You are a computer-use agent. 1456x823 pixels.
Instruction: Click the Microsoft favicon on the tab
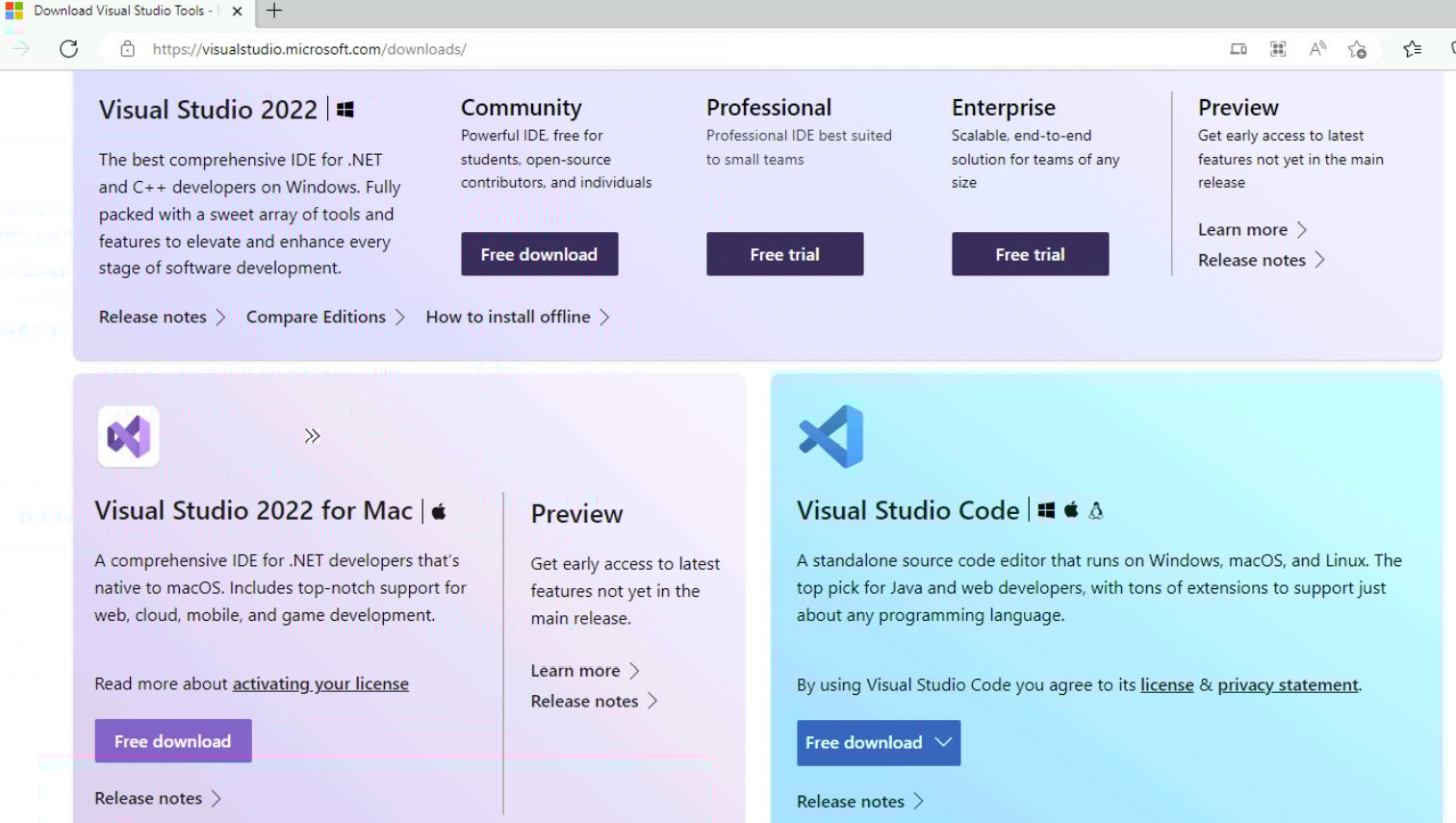click(x=13, y=12)
